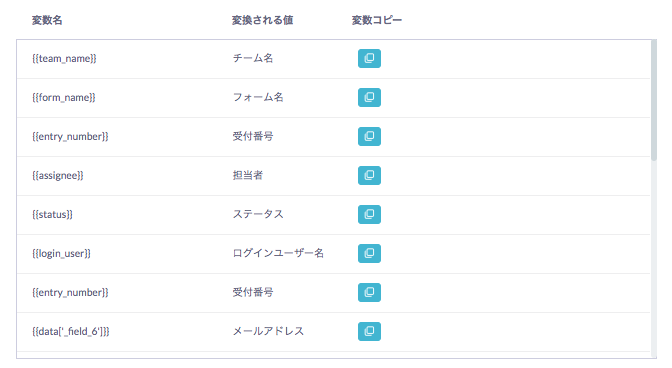Select the {{assignee}} variable text

pos(58,175)
